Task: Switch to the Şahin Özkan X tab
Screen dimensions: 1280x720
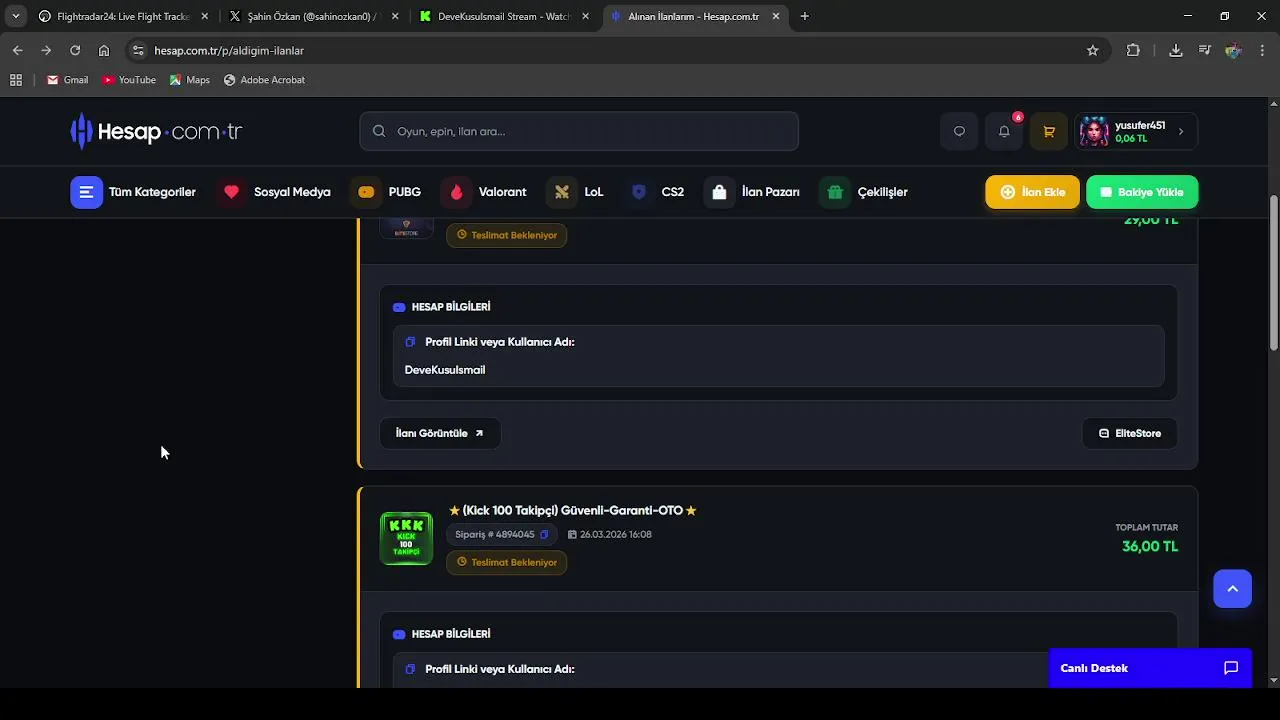Action: click(314, 16)
